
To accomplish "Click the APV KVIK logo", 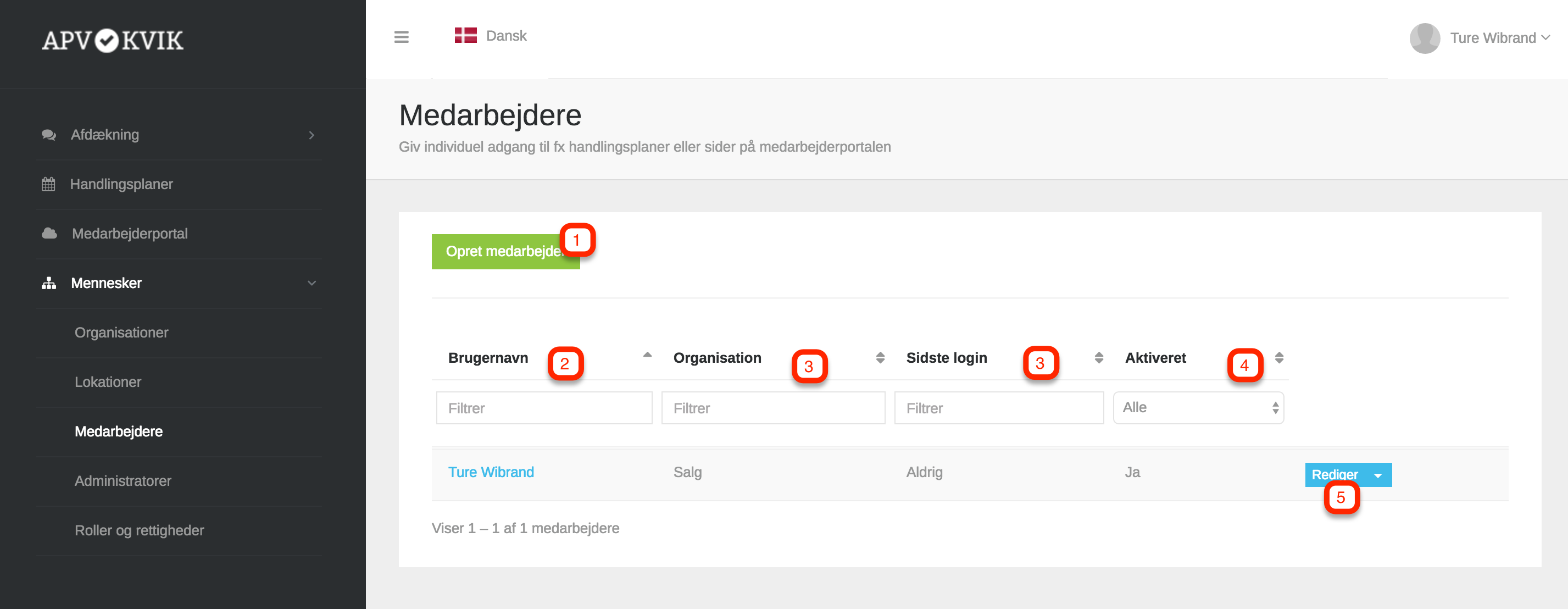I will [x=113, y=41].
